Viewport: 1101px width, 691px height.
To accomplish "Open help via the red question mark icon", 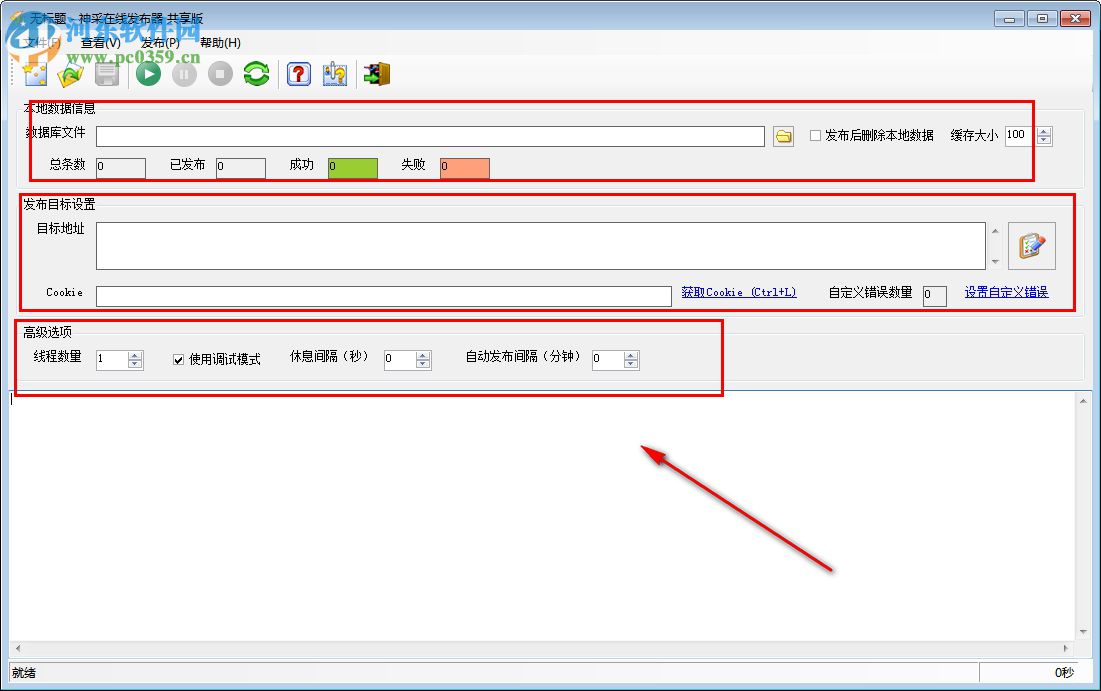I will point(299,74).
